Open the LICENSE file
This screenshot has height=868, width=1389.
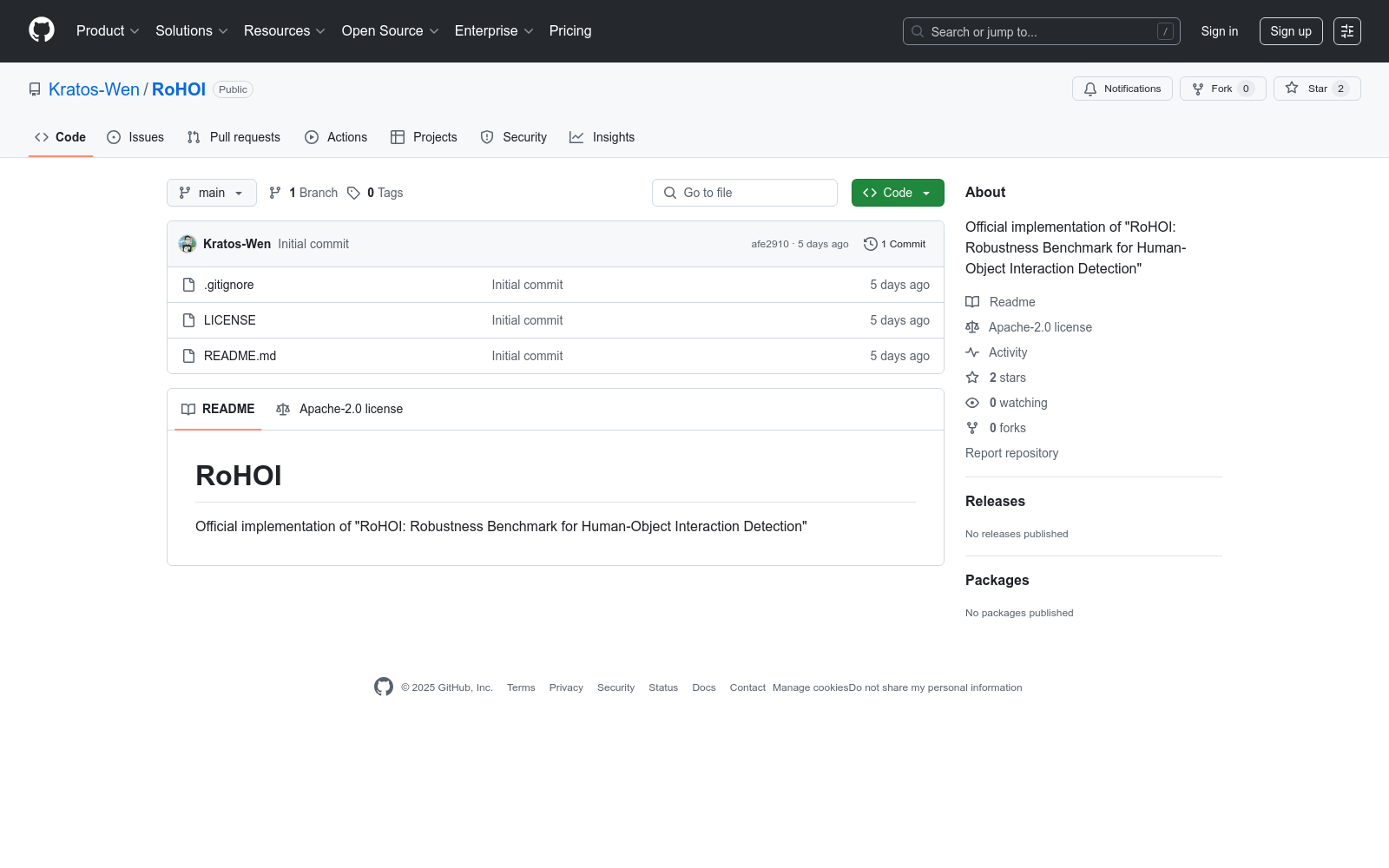(x=230, y=320)
